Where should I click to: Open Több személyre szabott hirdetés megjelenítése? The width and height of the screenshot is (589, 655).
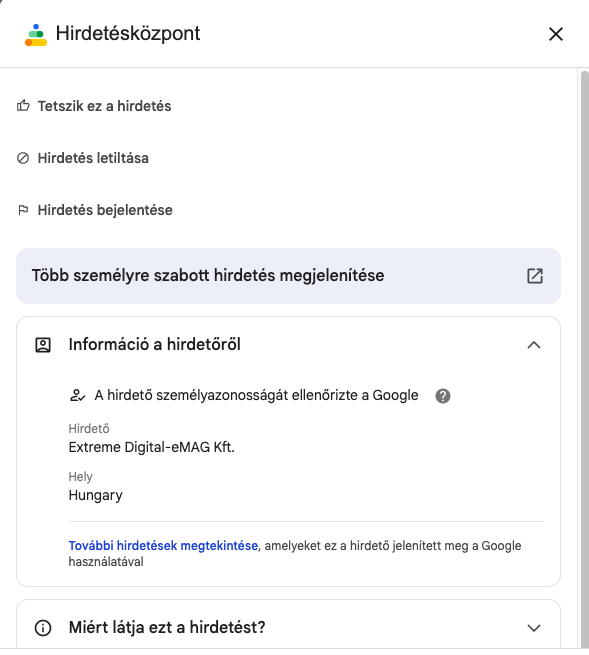[x=288, y=276]
